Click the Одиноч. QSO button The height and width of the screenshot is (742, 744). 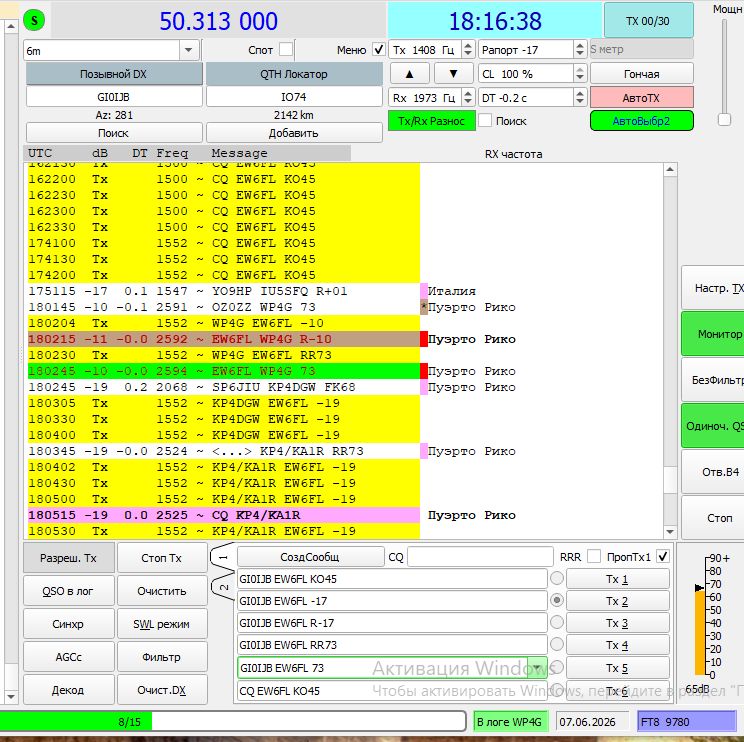coord(713,426)
